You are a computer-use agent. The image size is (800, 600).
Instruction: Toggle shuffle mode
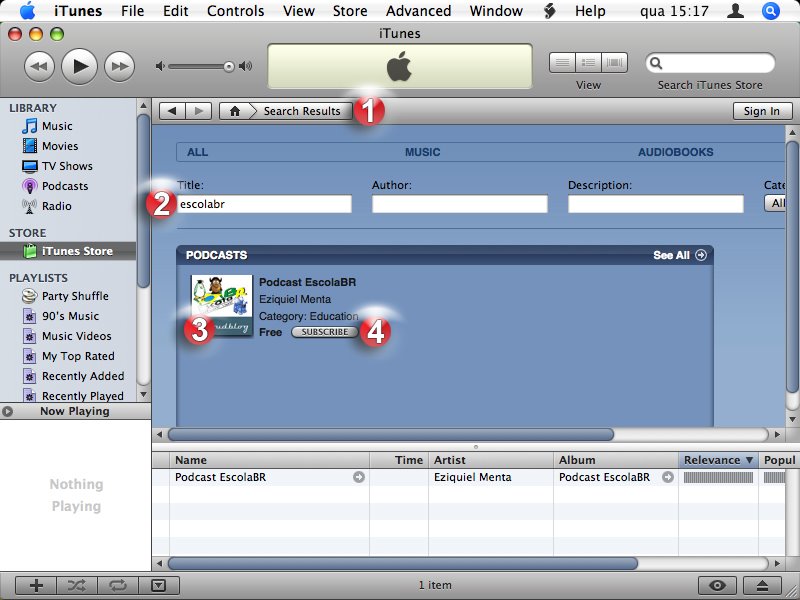pos(77,585)
